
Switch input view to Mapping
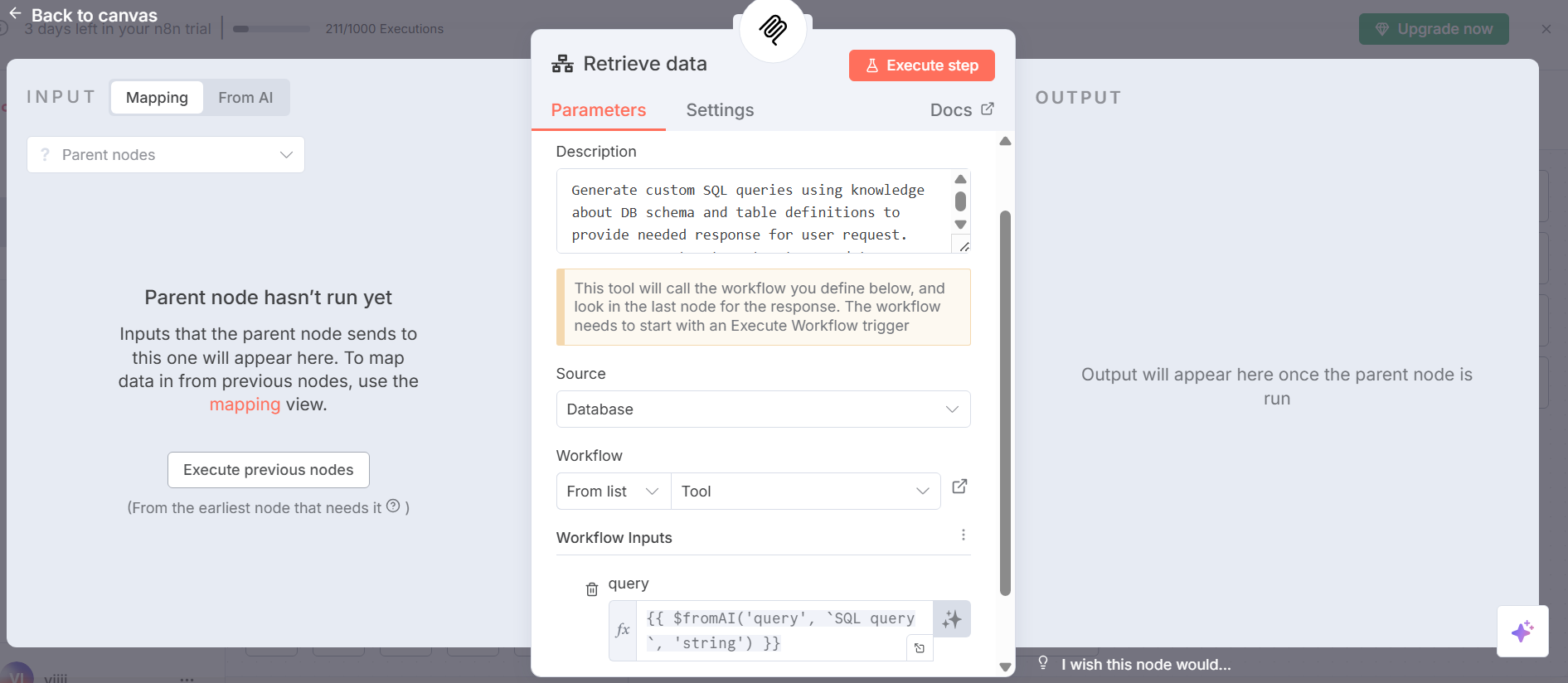(157, 98)
